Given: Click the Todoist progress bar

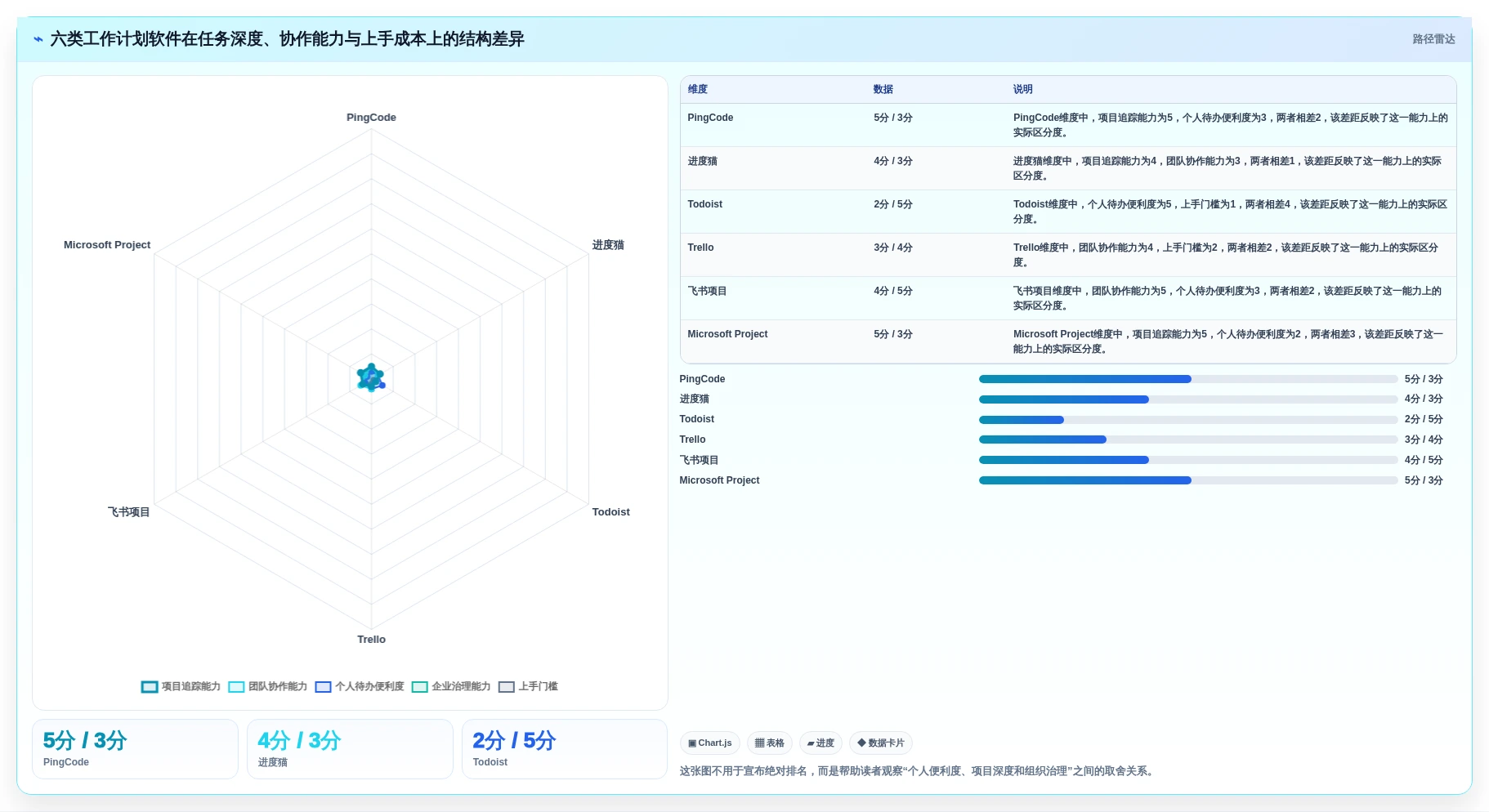Looking at the screenshot, I should [1188, 420].
